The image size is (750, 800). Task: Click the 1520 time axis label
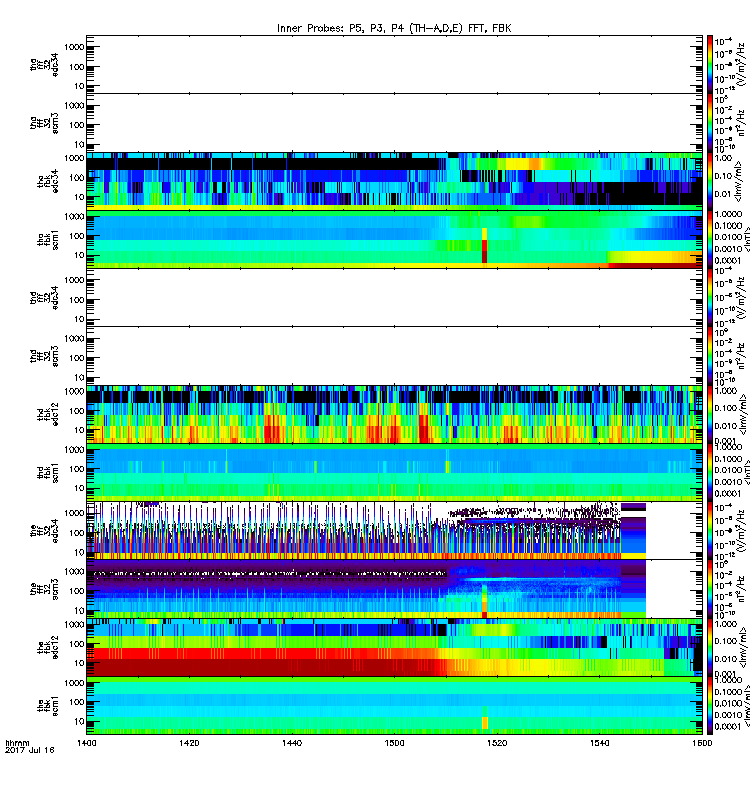pyautogui.click(x=497, y=743)
